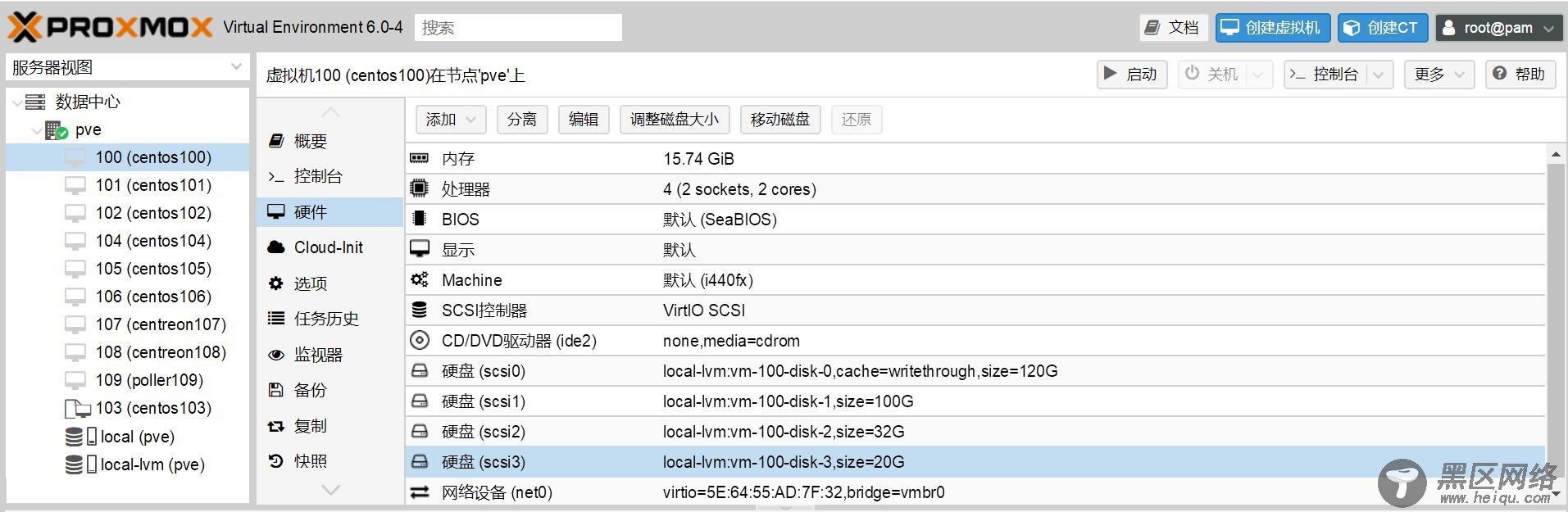The width and height of the screenshot is (1568, 512).
Task: Select the local-lvm:vm-100-disk-1,size=100G value
Action: point(789,401)
